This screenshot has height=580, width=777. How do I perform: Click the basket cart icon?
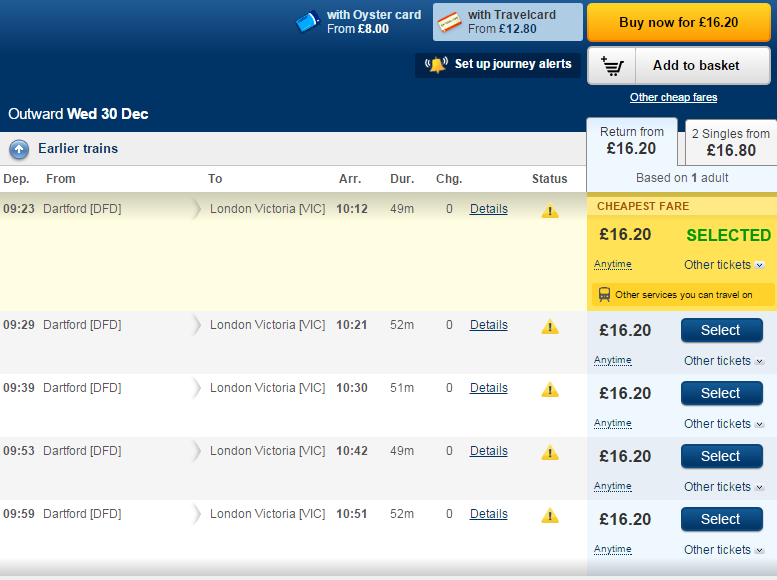(613, 66)
